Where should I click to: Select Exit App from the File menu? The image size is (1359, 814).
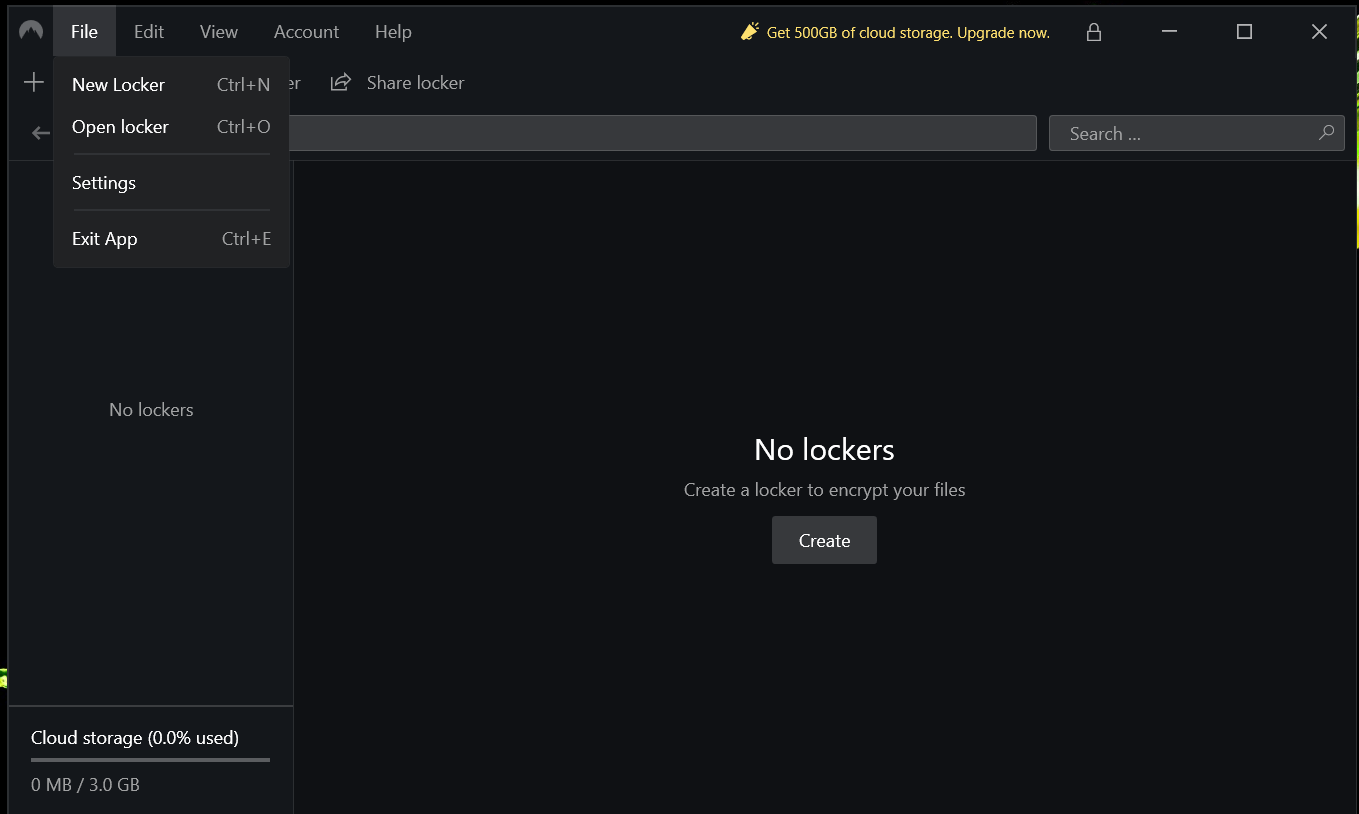click(104, 238)
